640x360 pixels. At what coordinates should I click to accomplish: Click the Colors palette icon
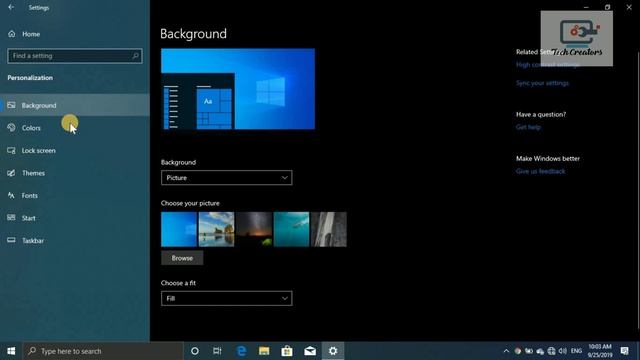tap(11, 127)
